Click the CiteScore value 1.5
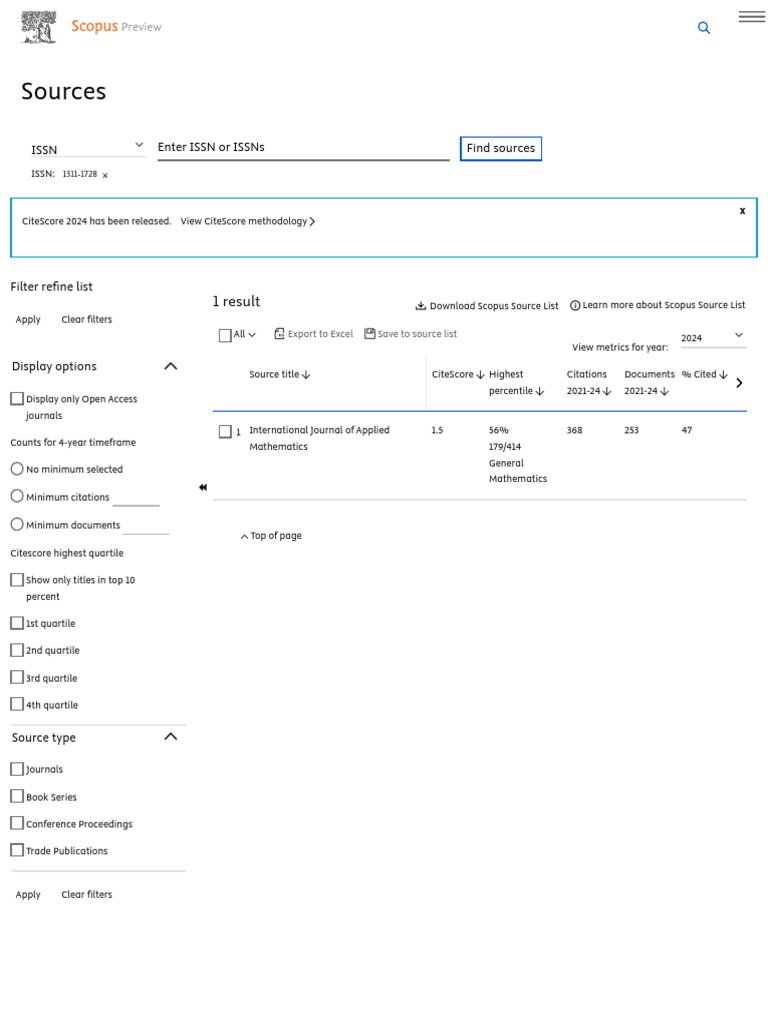This screenshot has width=768, height=1024. 437,430
